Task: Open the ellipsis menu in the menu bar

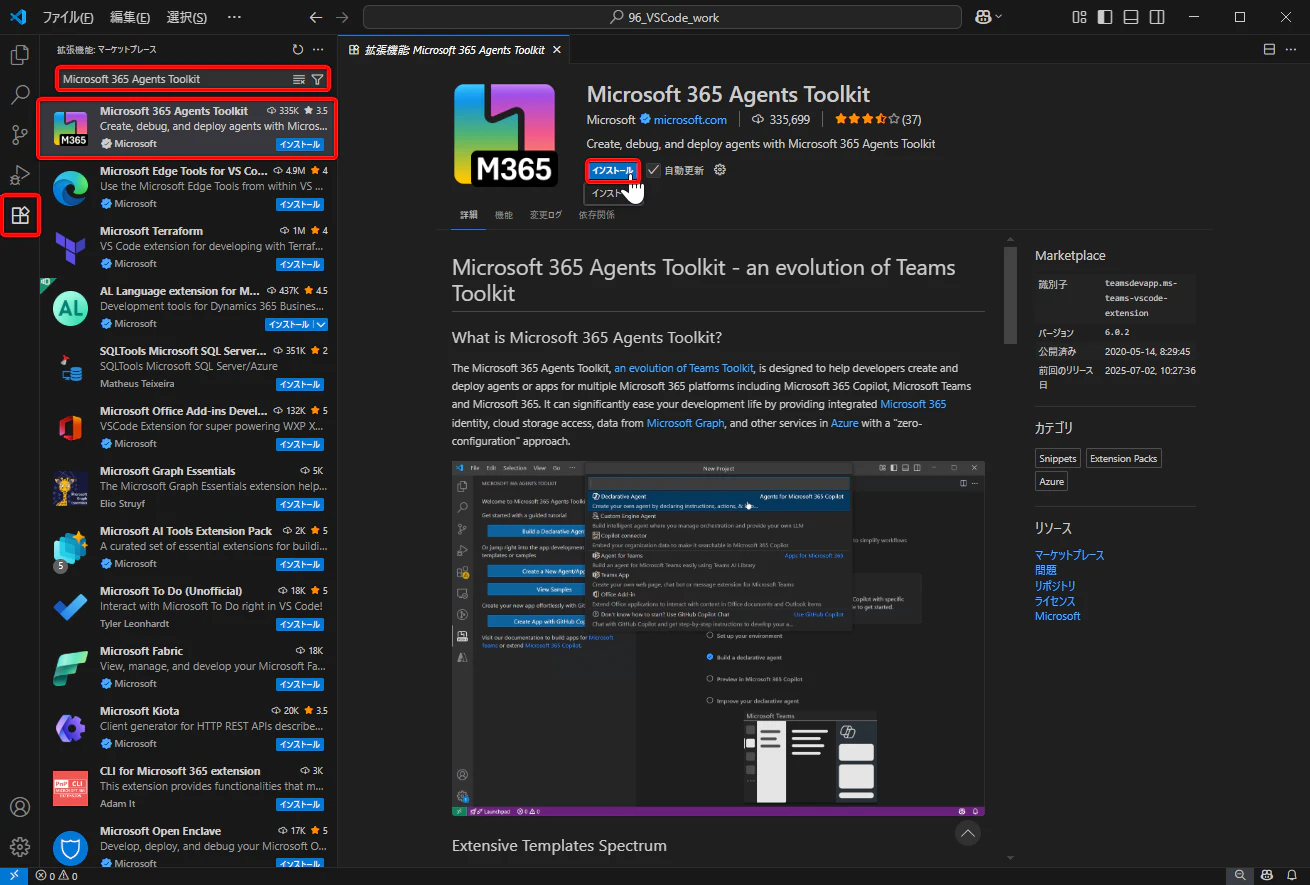Action: pyautogui.click(x=234, y=17)
